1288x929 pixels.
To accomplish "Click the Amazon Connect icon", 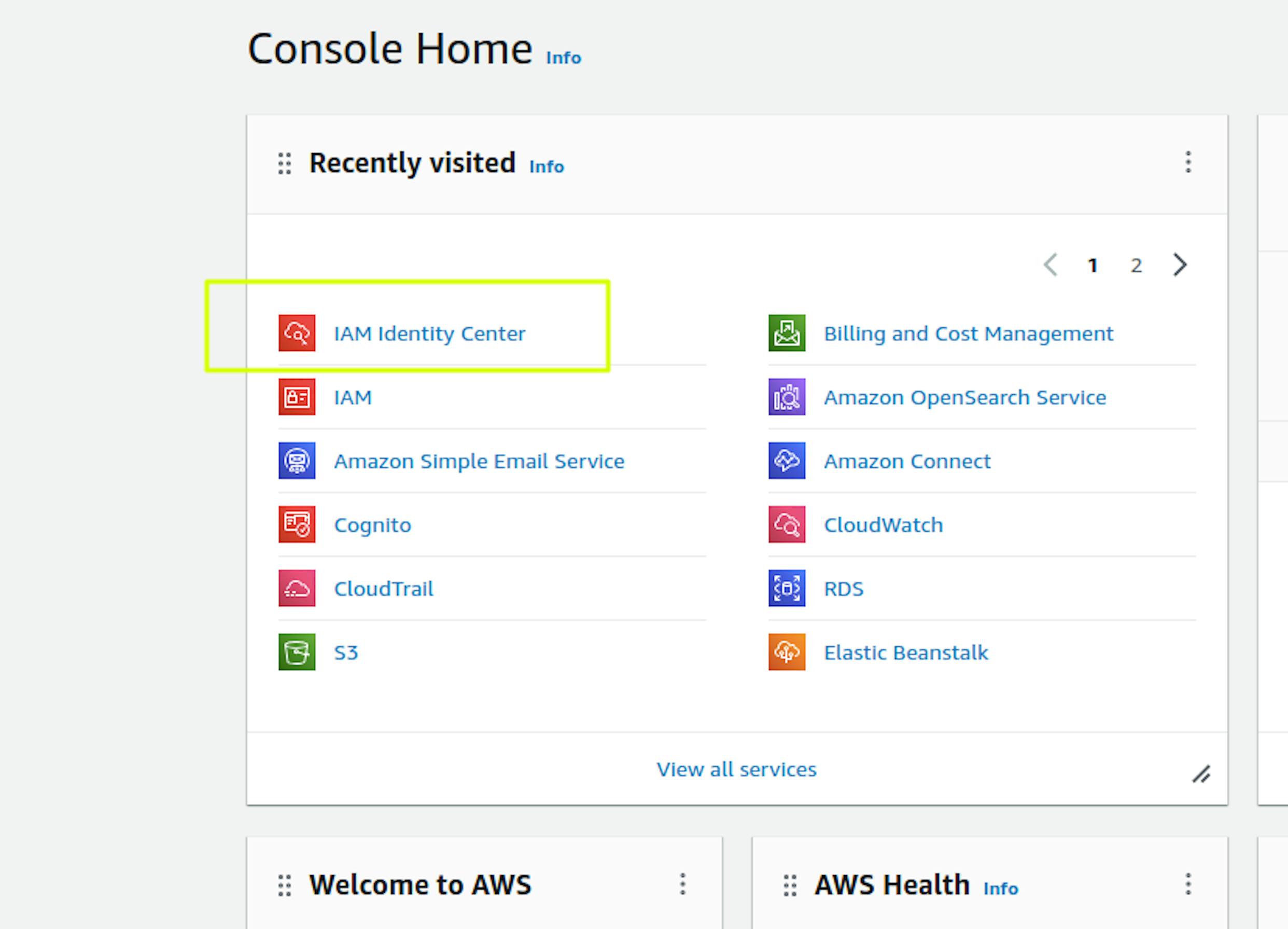I will point(787,461).
